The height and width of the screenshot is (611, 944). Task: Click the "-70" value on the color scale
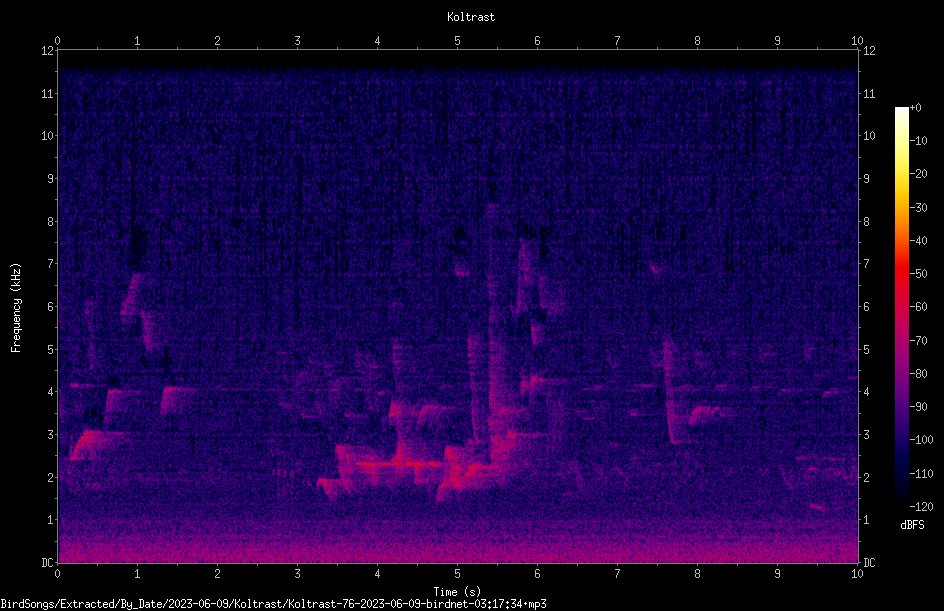coord(918,341)
